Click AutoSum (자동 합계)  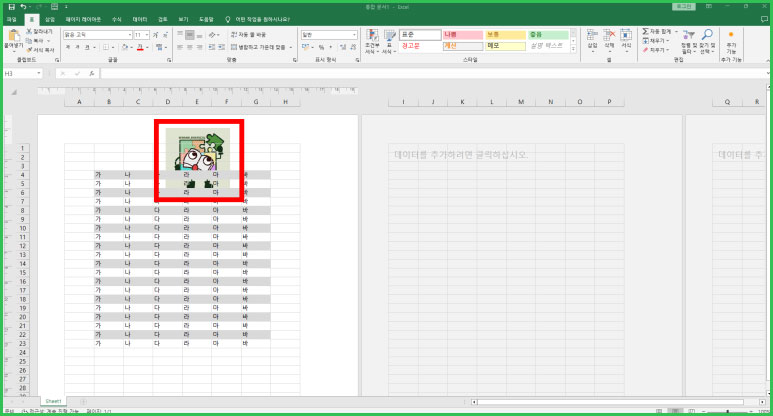point(656,32)
